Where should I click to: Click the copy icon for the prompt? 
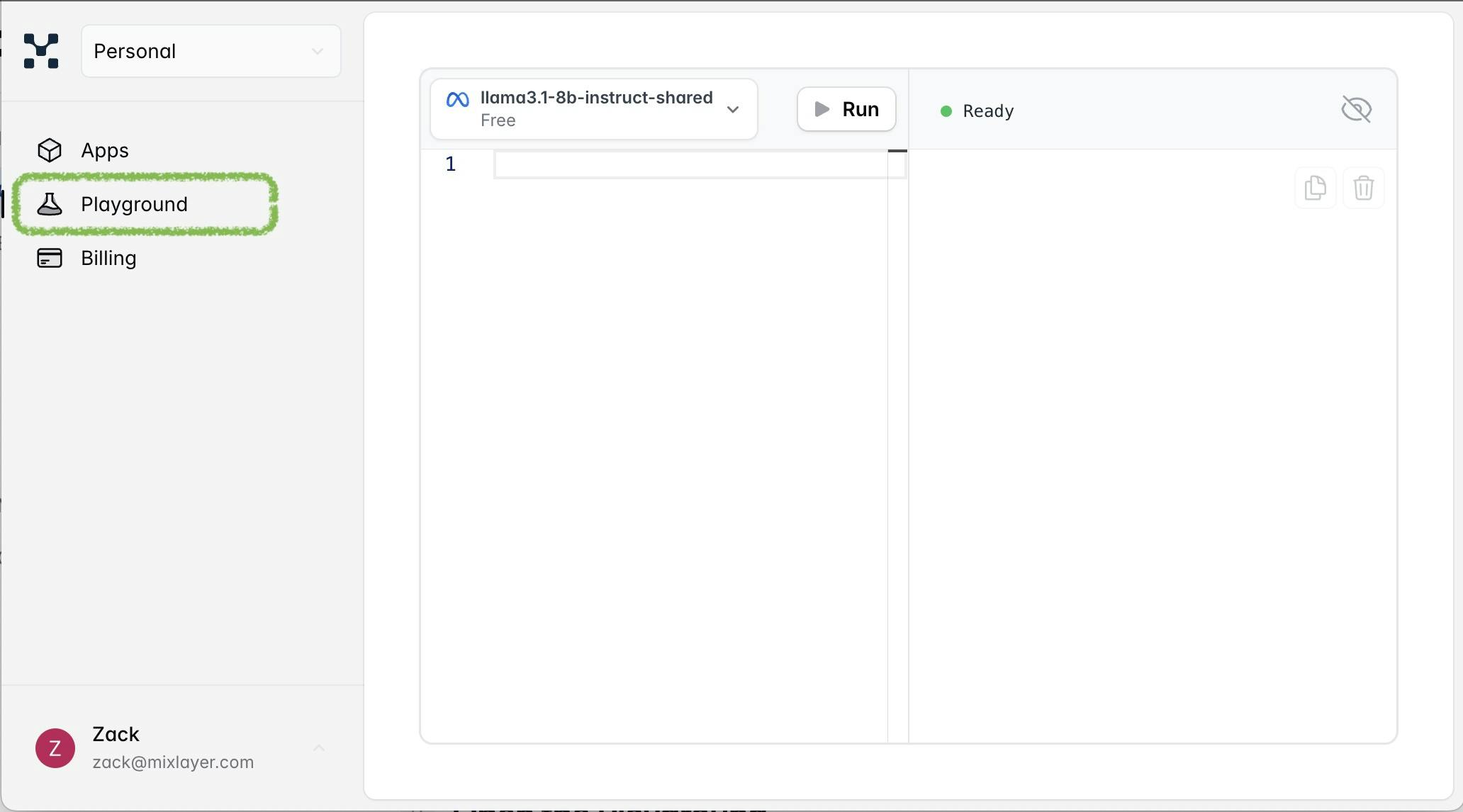click(1315, 186)
